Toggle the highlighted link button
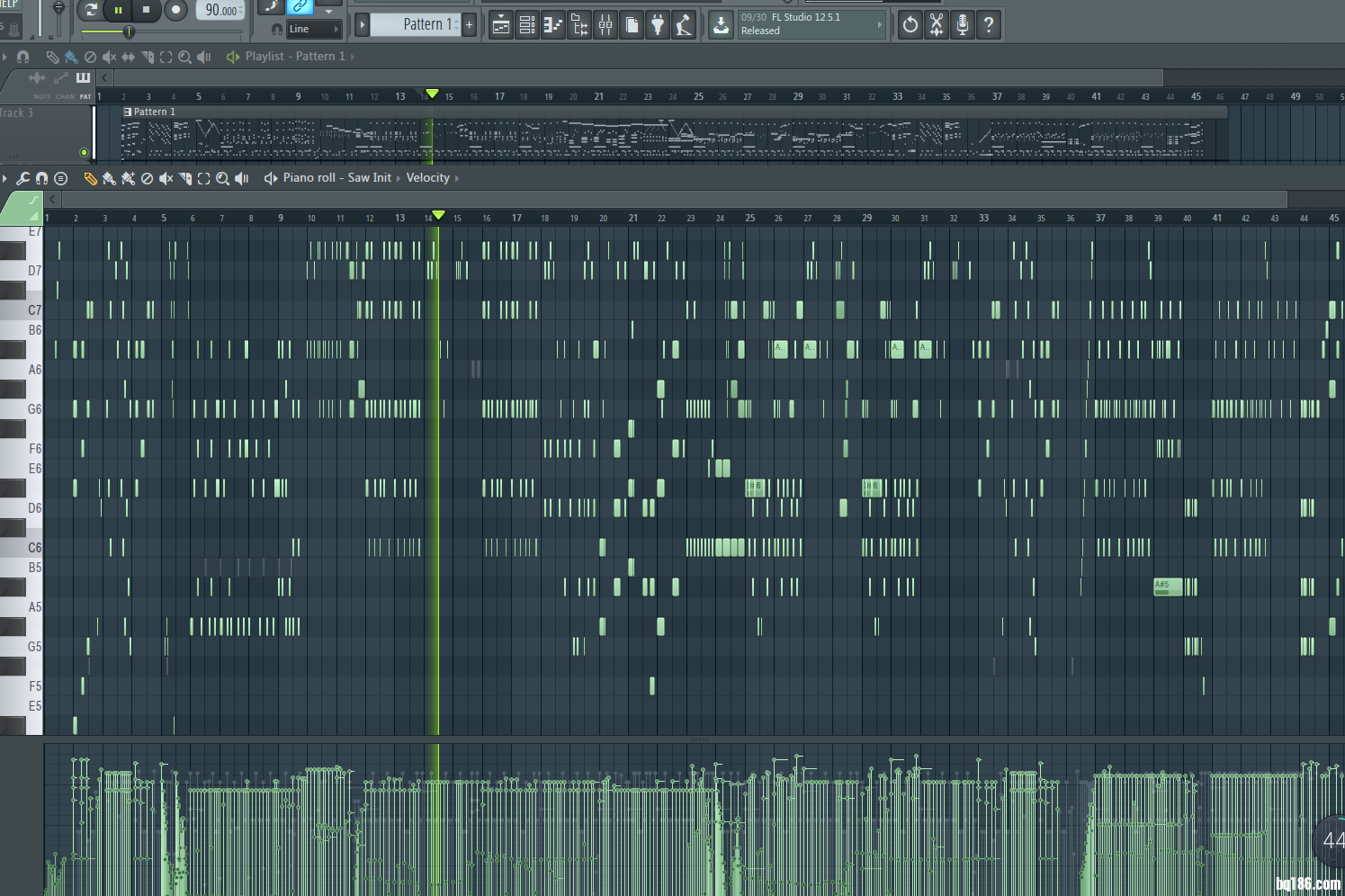1345x896 pixels. click(299, 6)
